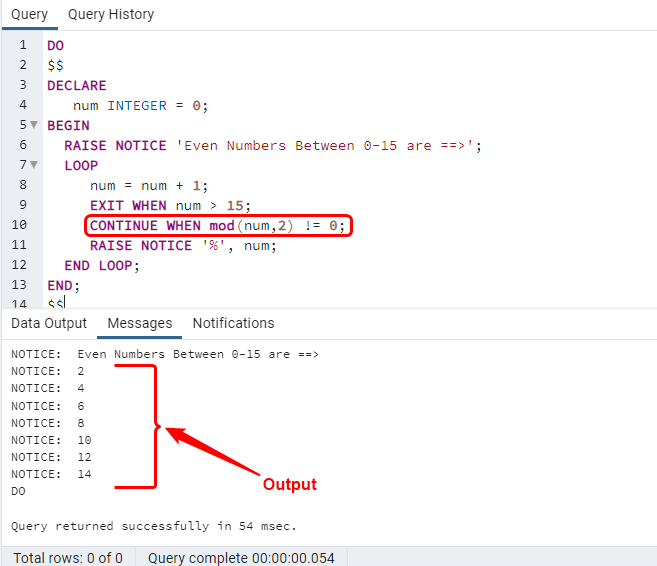
Task: Click the CONTINUE WHEN statement line
Action: (217, 226)
